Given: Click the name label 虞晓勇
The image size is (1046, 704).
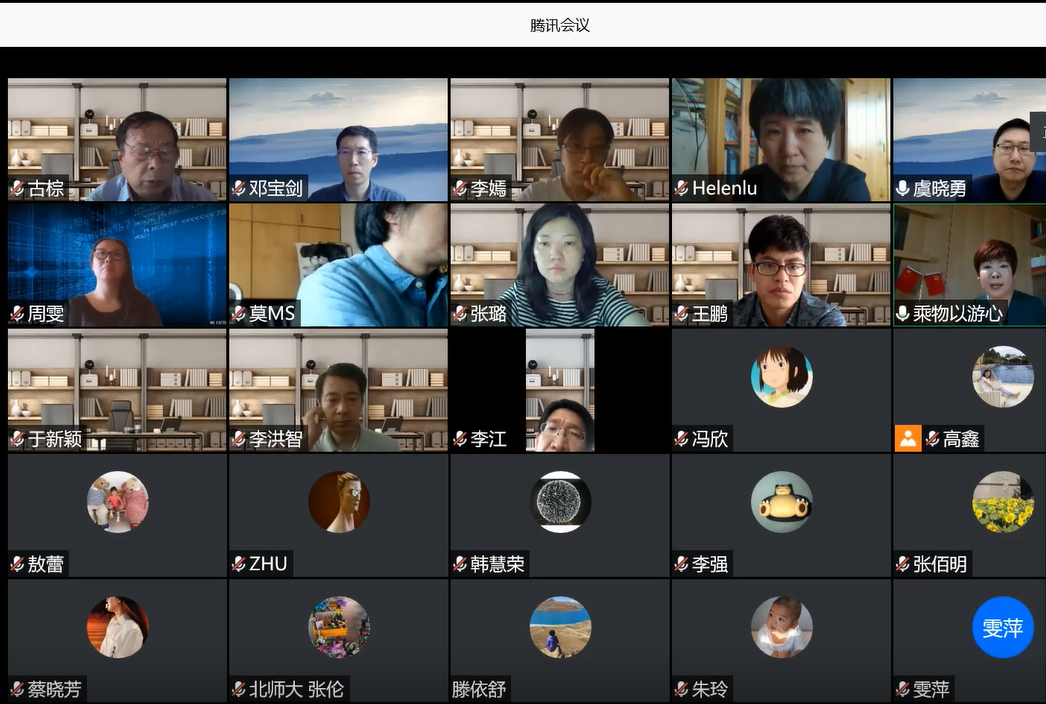Looking at the screenshot, I should point(939,189).
